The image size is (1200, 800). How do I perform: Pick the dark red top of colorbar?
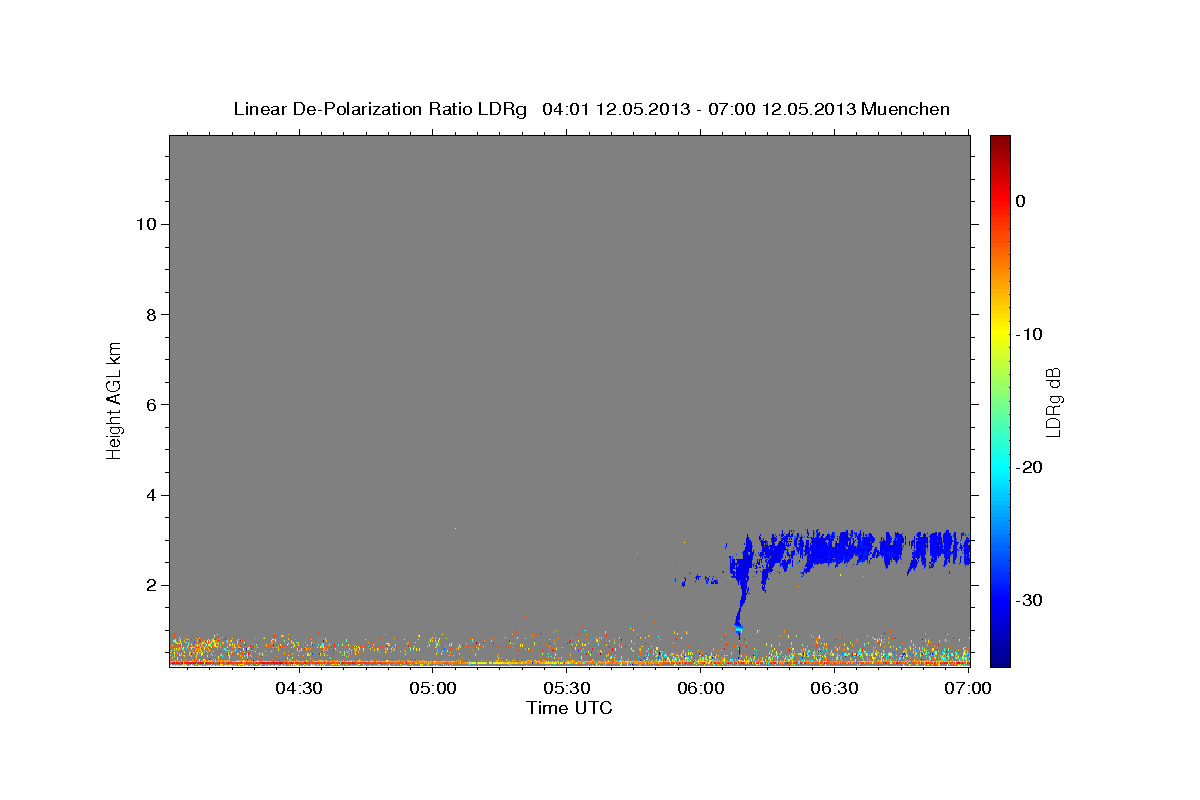[x=1000, y=142]
